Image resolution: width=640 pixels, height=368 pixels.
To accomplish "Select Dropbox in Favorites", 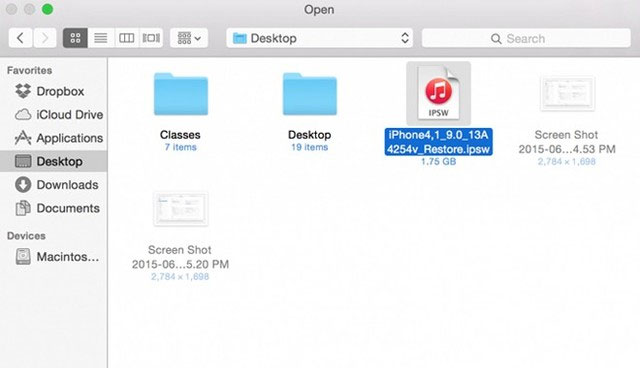I will point(53,91).
